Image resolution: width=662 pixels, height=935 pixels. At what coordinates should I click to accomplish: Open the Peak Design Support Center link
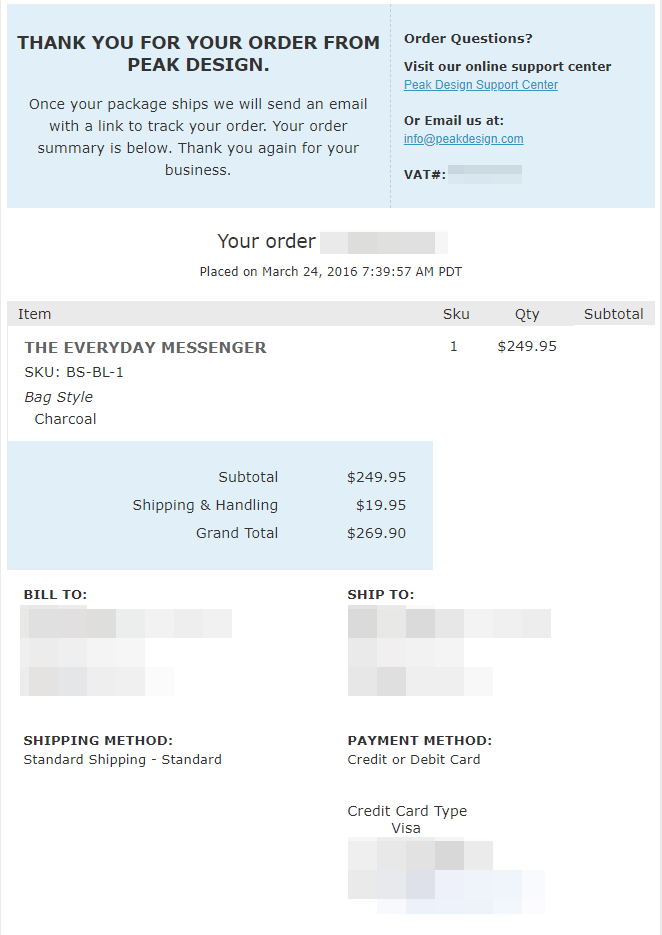coord(480,85)
